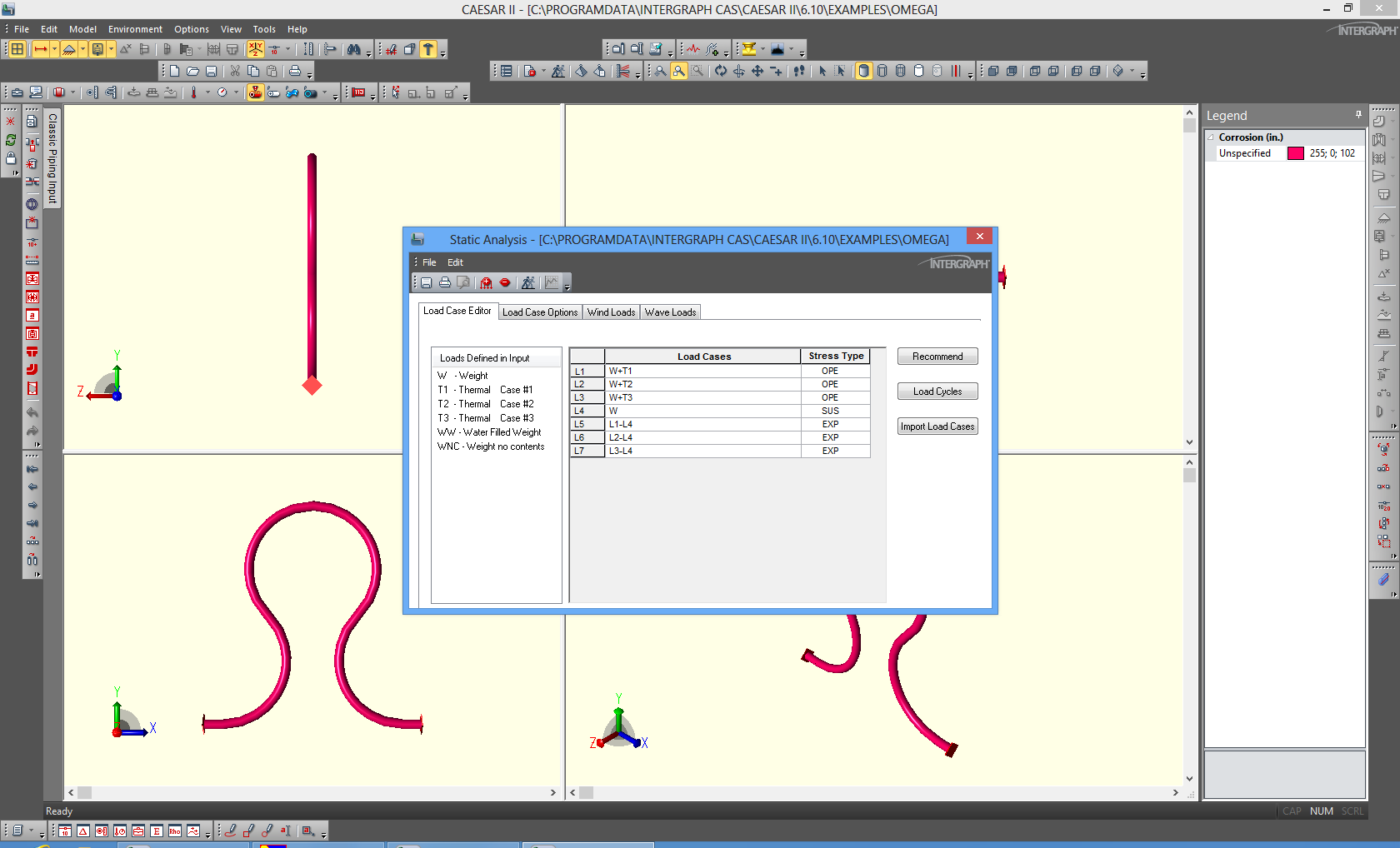Click the binoculars find icon
This screenshot has height=848, width=1400.
[354, 49]
